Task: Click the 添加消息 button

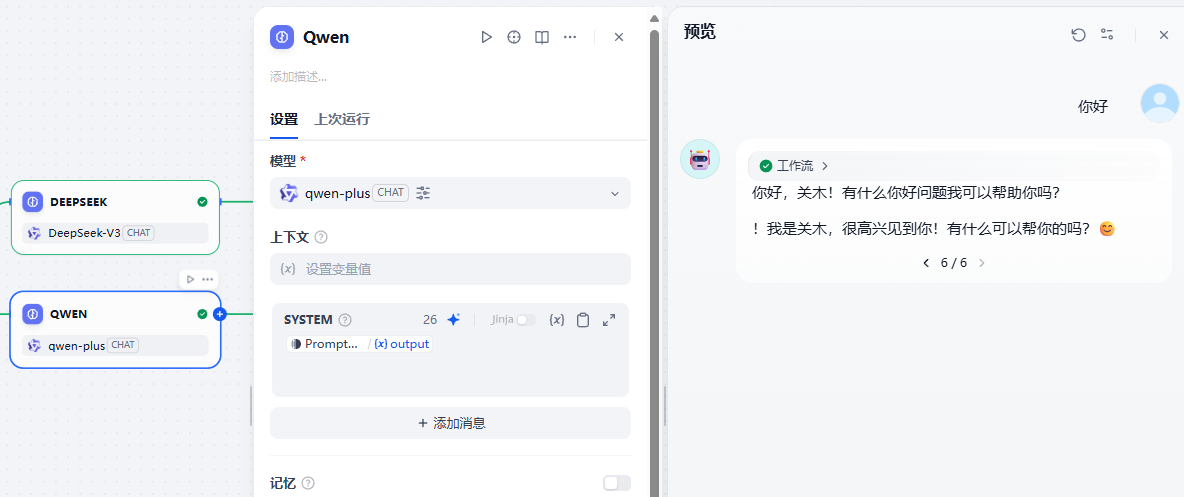Action: 450,423
